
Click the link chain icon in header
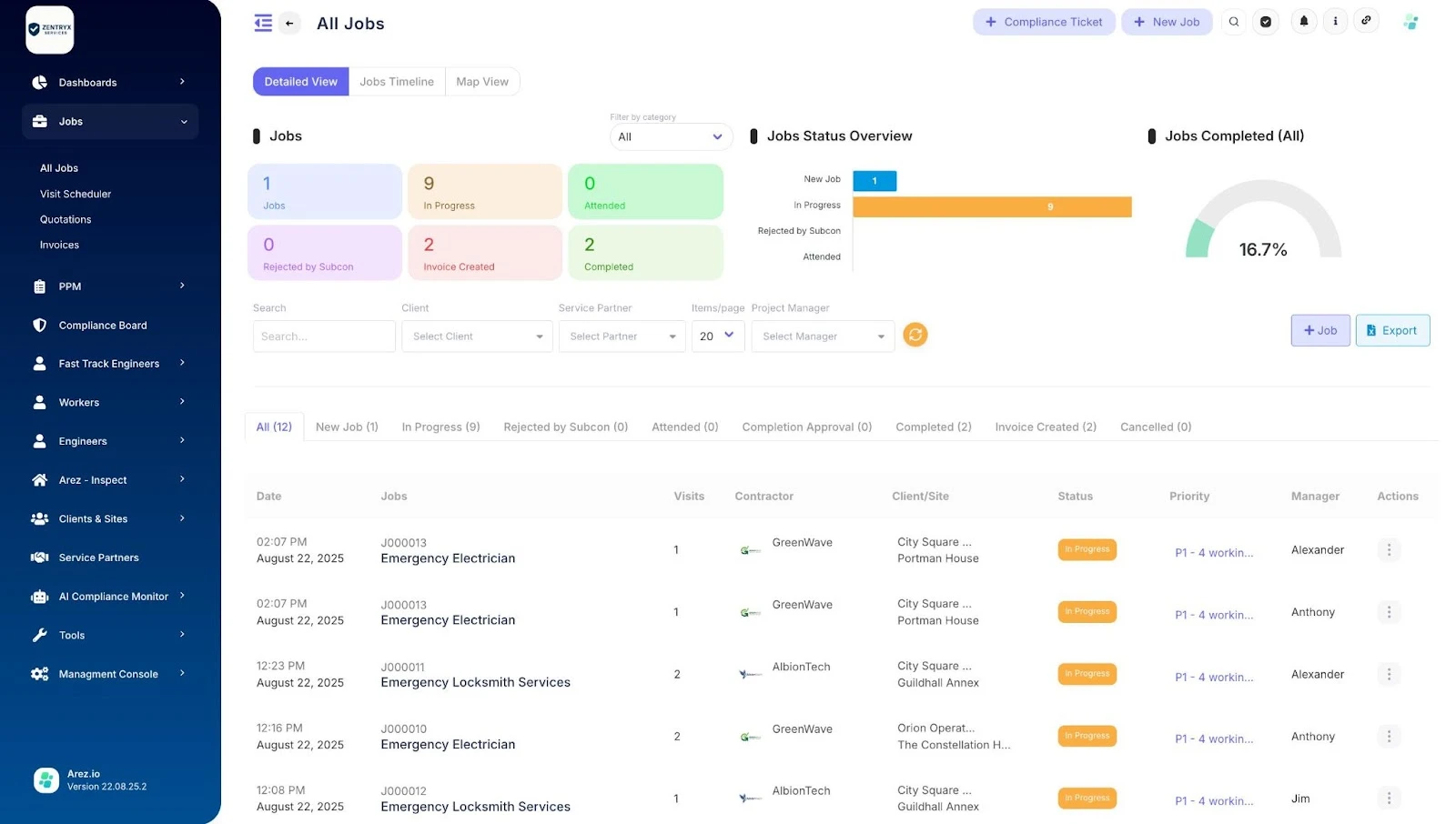[1366, 22]
